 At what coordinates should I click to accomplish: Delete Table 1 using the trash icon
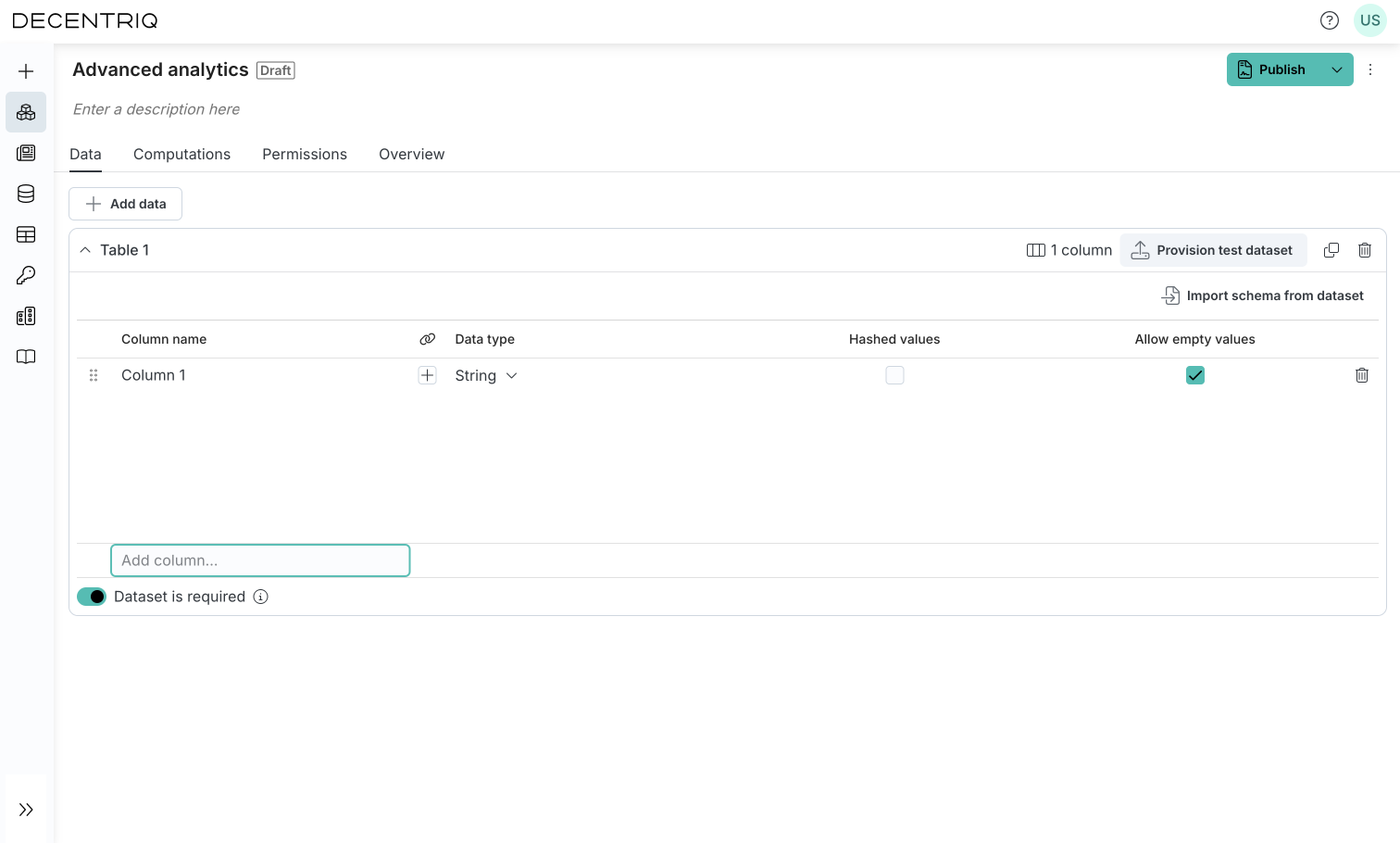click(x=1365, y=249)
